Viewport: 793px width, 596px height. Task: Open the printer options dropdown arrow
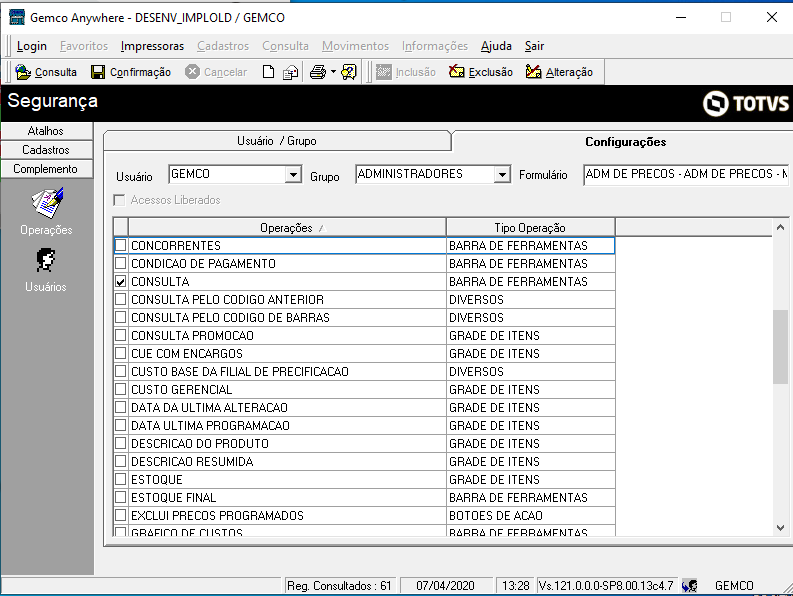[333, 72]
